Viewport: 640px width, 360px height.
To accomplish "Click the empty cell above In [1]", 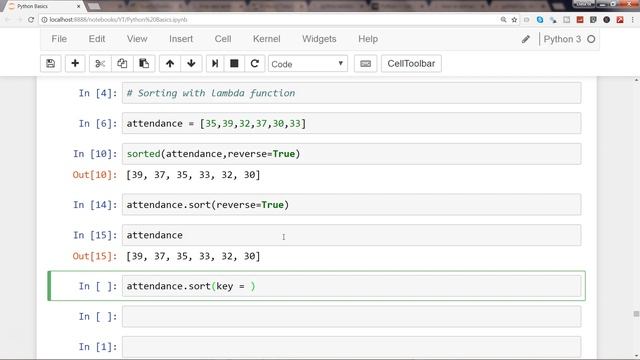I will [351, 316].
